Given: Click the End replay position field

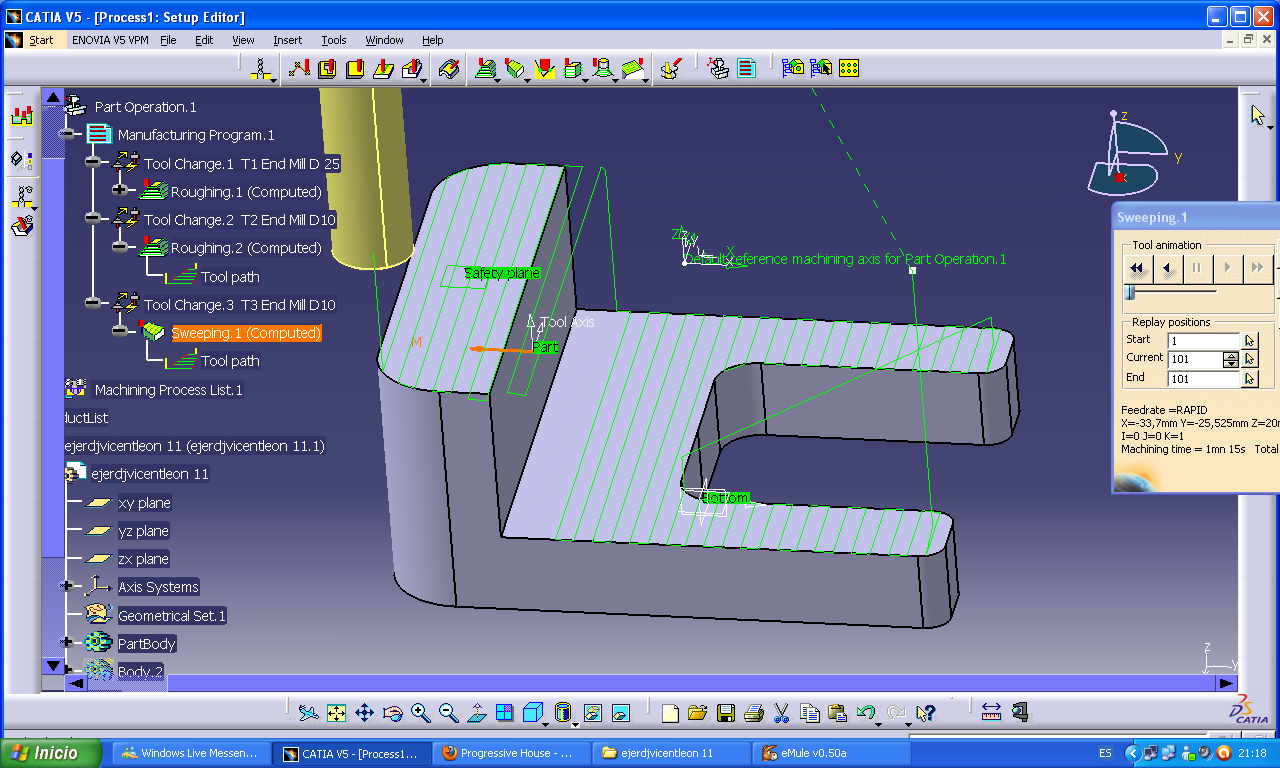Looking at the screenshot, I should [1204, 379].
